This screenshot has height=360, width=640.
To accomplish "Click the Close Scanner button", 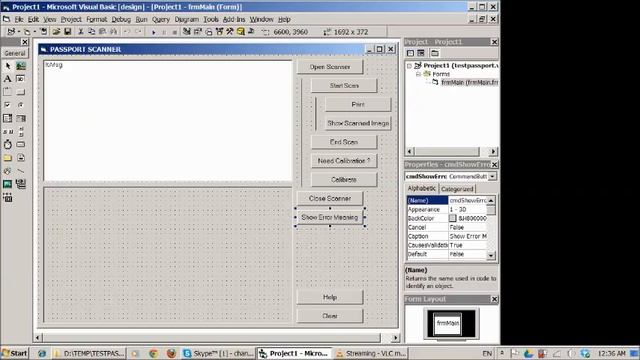I will 330,198.
